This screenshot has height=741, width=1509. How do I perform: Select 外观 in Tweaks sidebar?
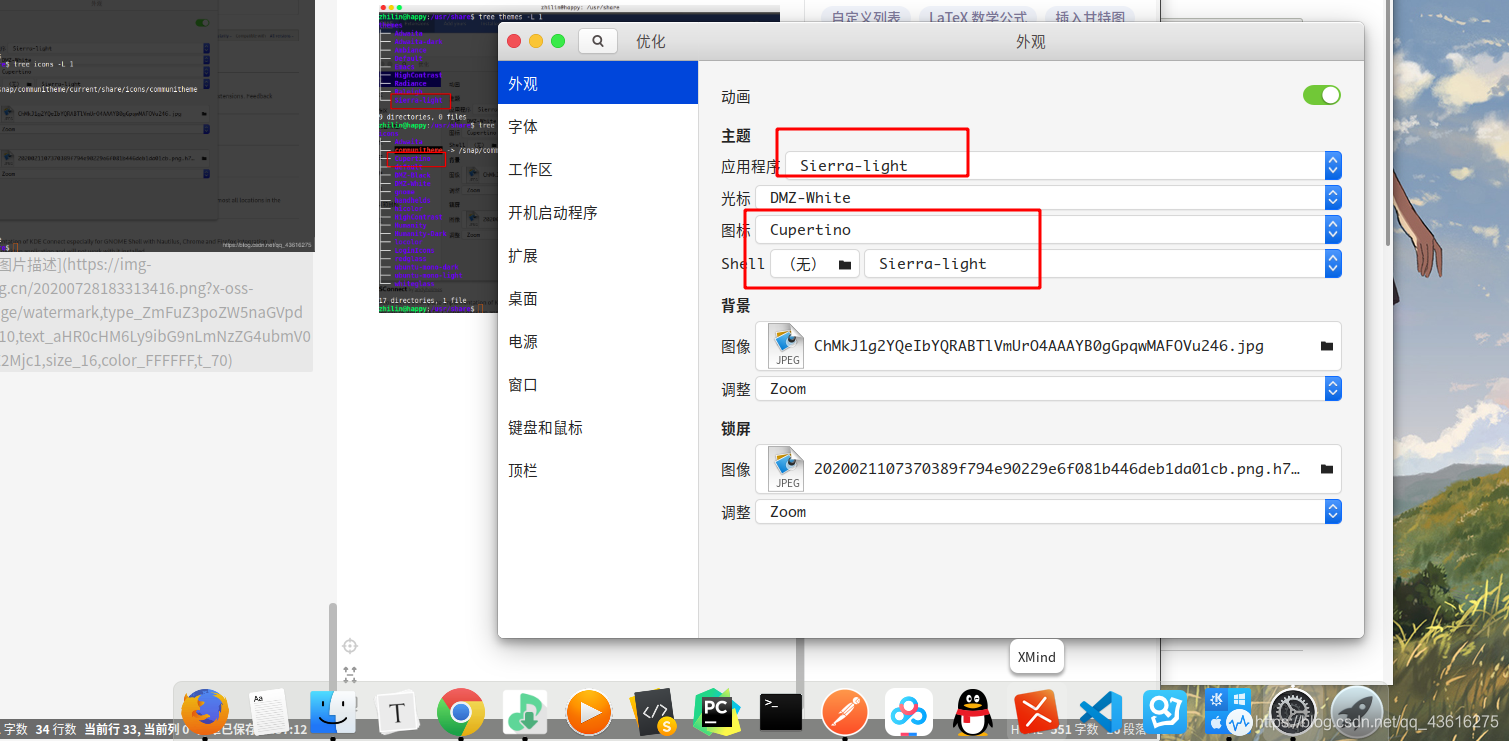click(x=598, y=84)
